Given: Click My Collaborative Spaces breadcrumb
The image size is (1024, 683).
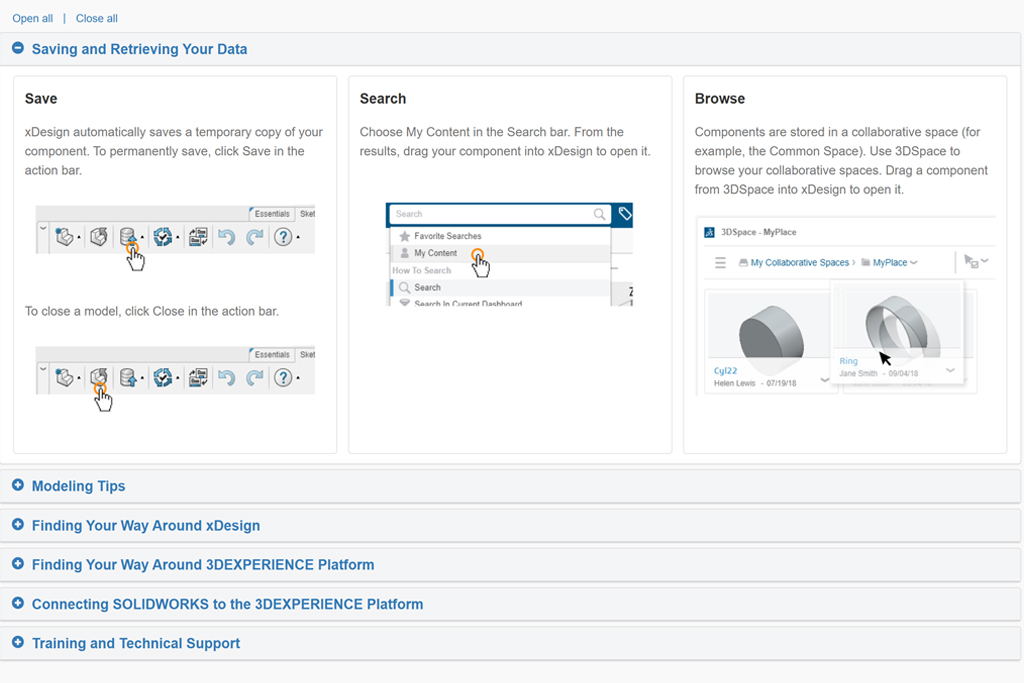Looking at the screenshot, I should click(799, 262).
